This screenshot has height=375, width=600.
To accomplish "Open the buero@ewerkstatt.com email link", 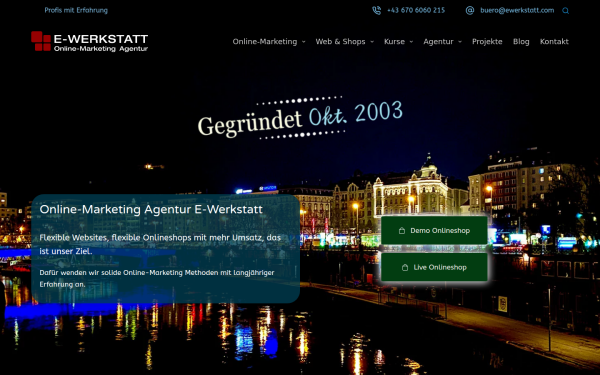I will point(517,10).
